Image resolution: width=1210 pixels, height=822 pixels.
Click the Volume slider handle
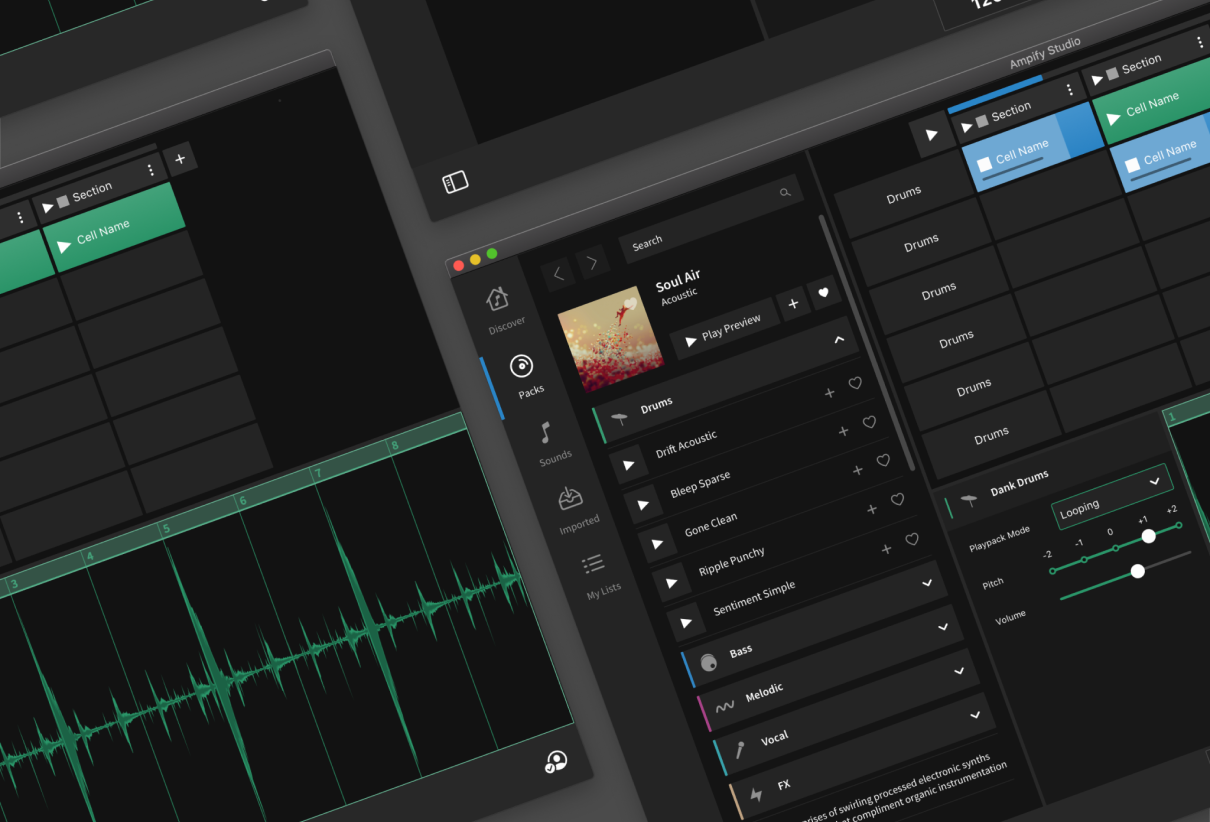(1137, 571)
